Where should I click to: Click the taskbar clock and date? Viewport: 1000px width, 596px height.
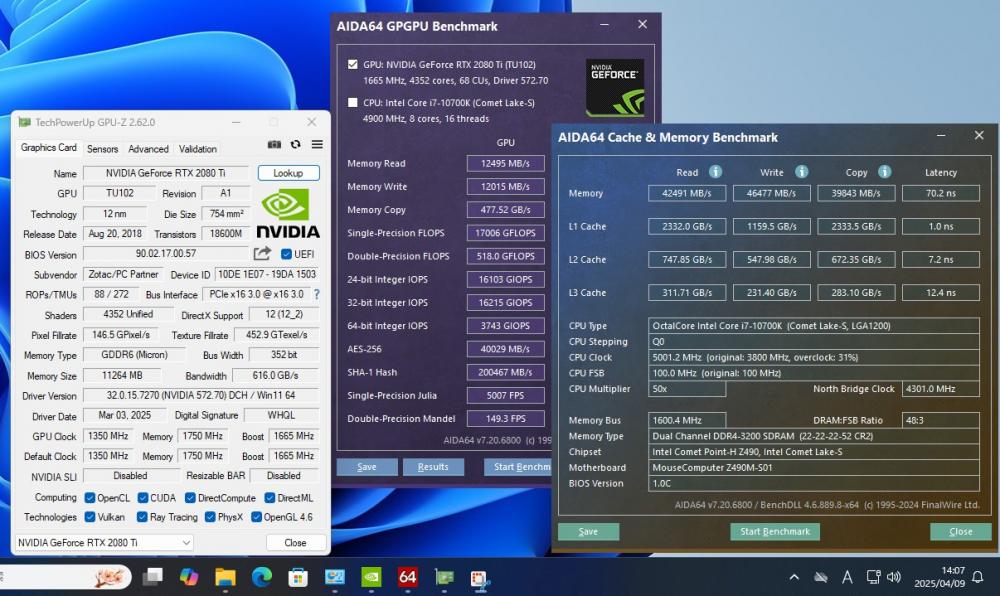click(x=939, y=577)
